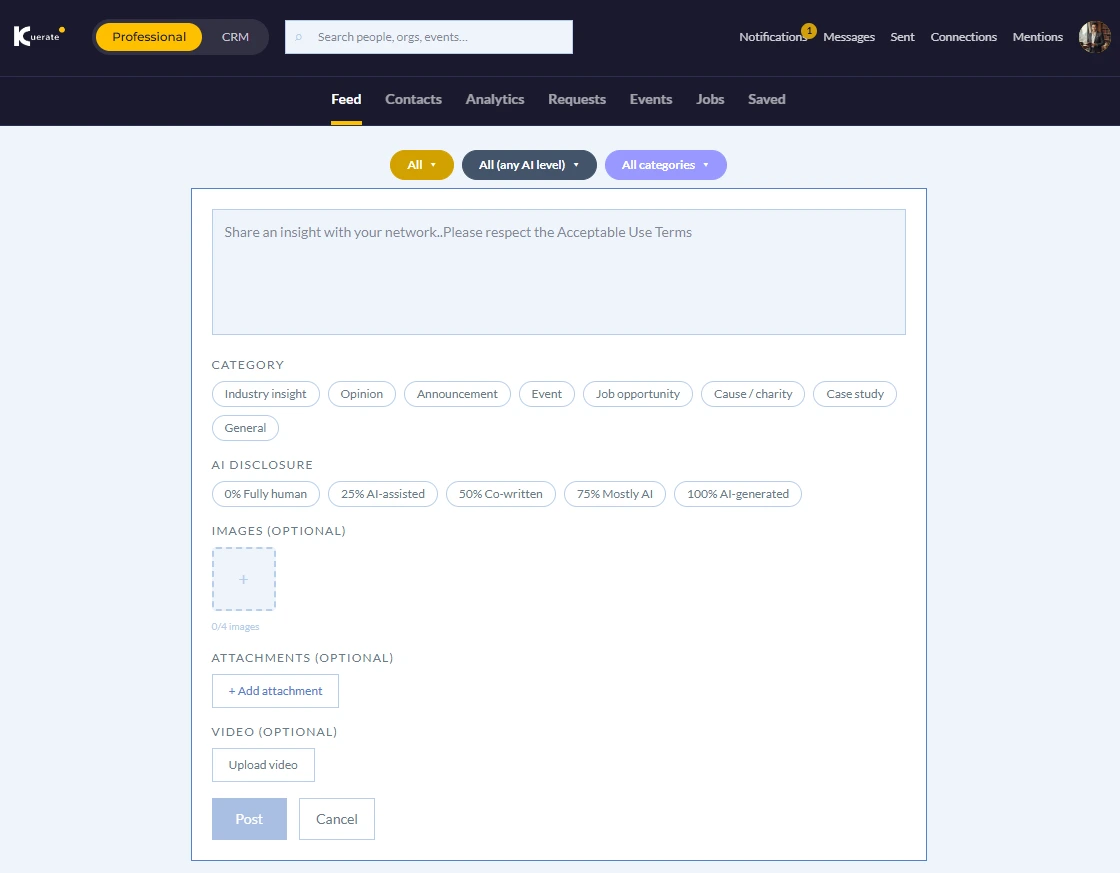Open Messages in the header
The height and width of the screenshot is (873, 1120).
[x=849, y=37]
